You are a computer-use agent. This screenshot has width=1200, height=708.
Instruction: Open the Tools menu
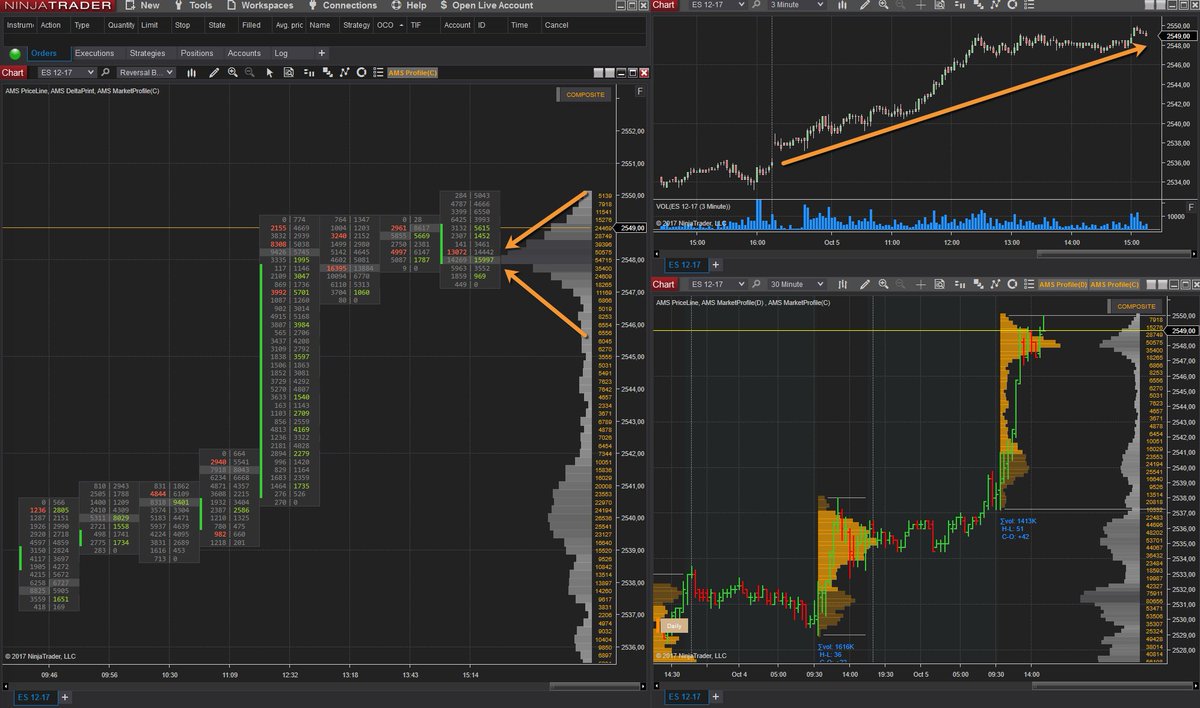(x=193, y=5)
